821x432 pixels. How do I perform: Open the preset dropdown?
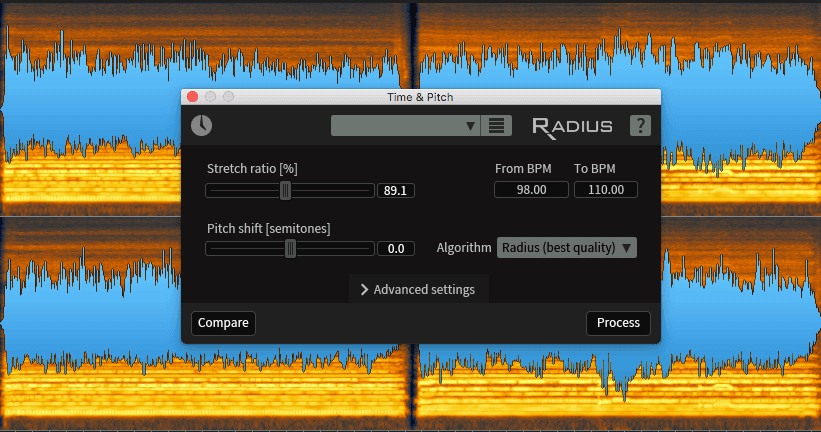coord(405,126)
